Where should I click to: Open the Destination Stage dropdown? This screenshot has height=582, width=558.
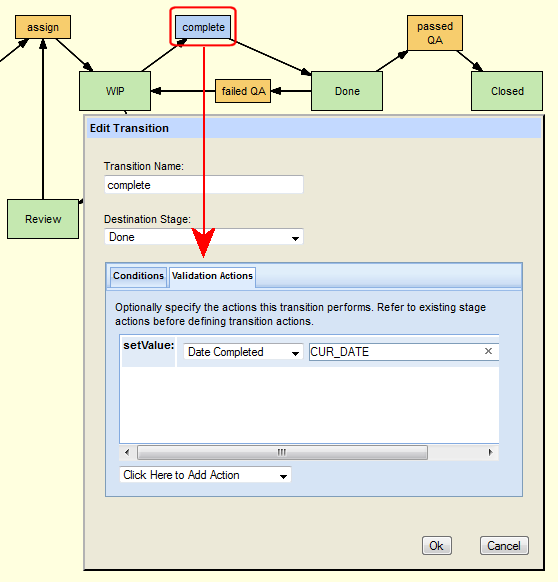pyautogui.click(x=204, y=237)
